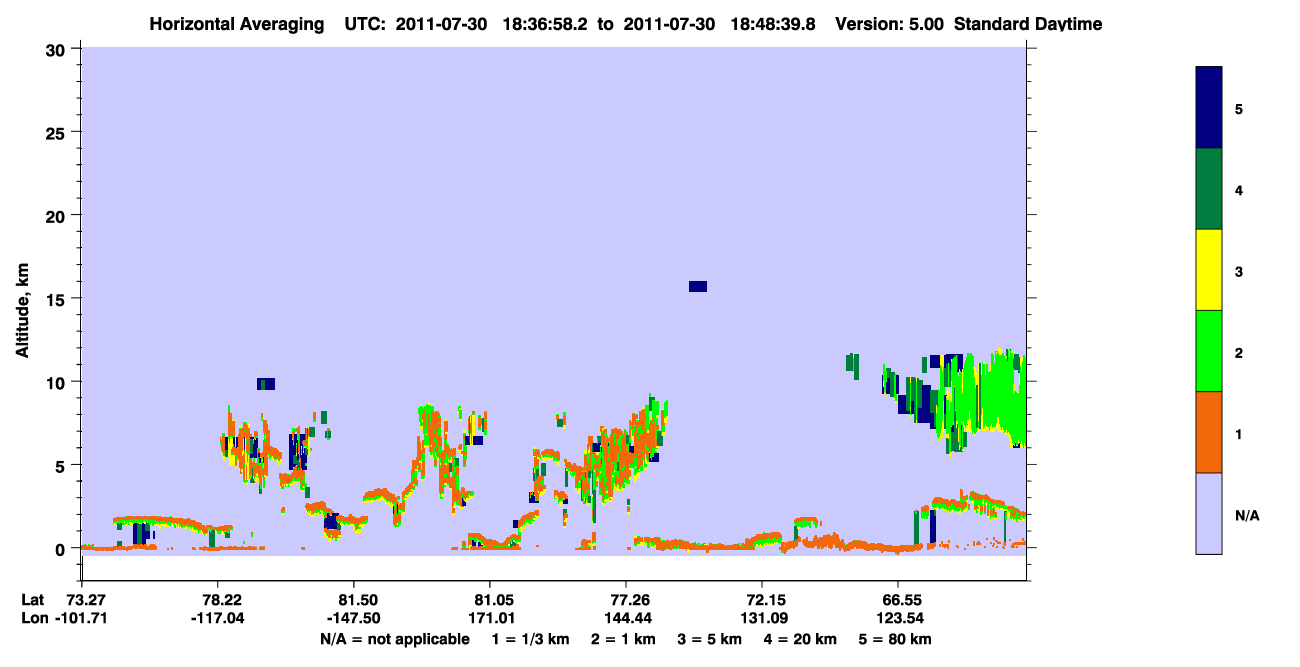Click longitude value 123.54
Image resolution: width=1300 pixels, height=667 pixels.
pos(898,618)
